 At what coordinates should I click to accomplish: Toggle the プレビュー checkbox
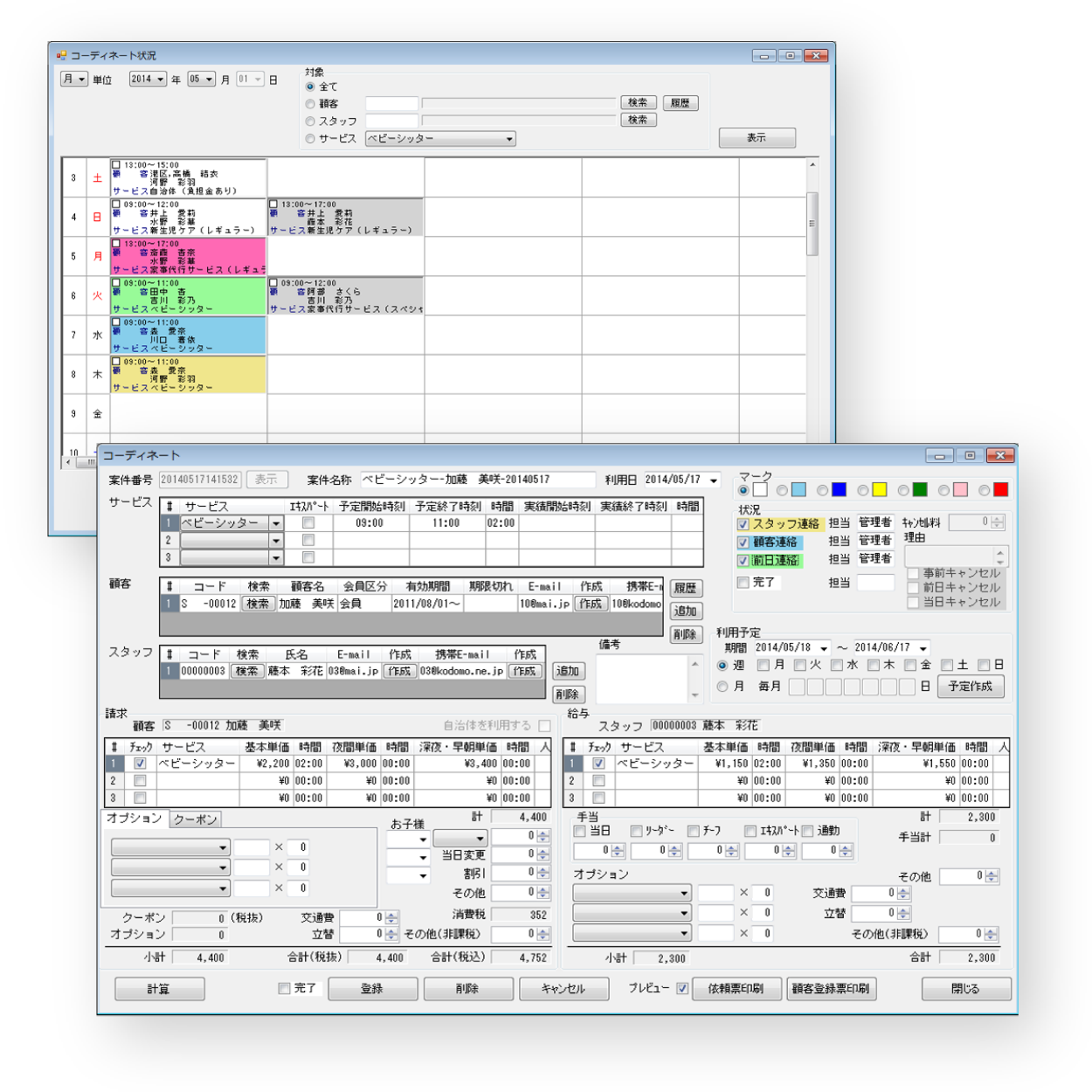point(682,989)
